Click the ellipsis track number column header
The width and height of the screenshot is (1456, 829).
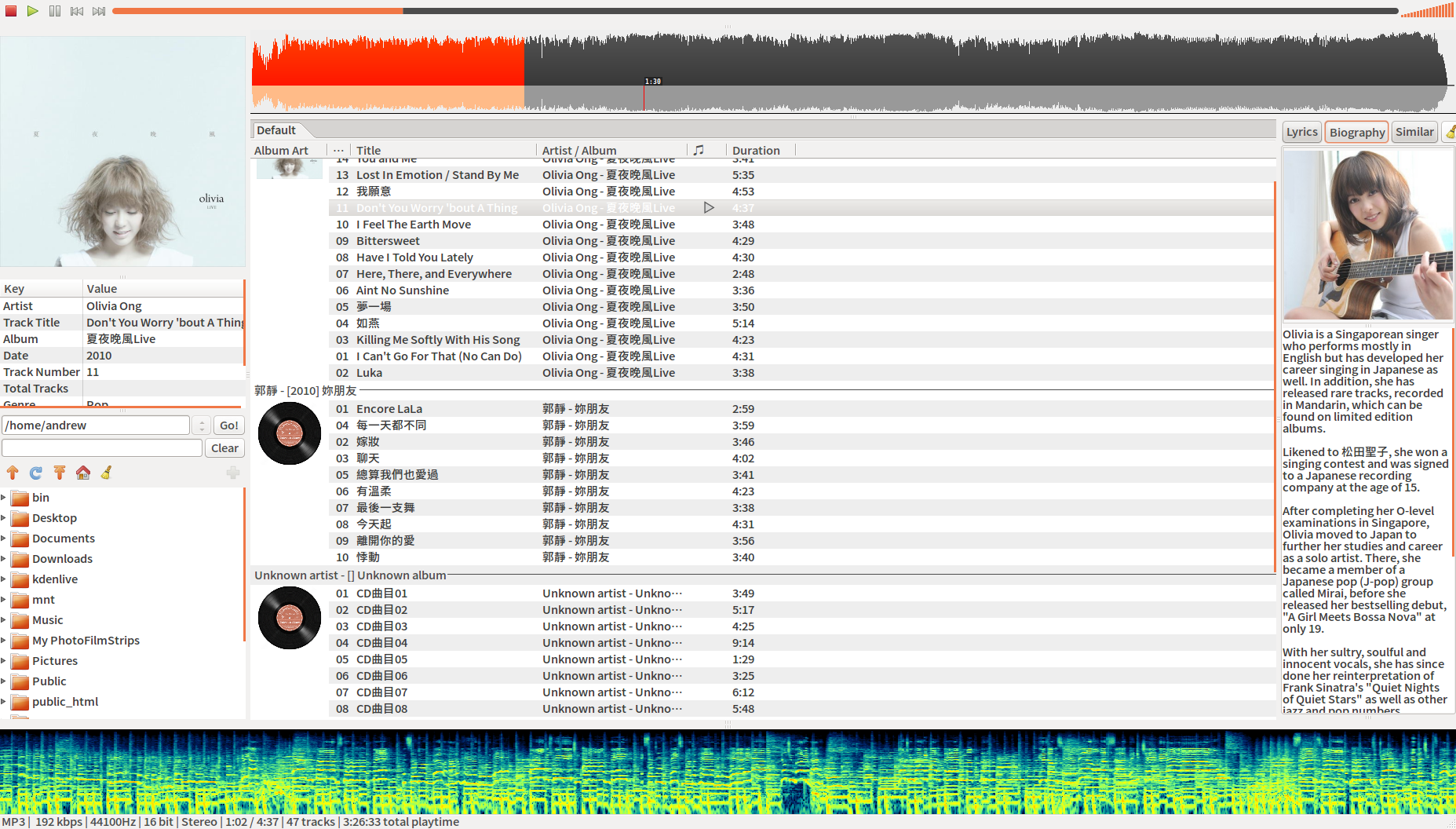coord(338,150)
